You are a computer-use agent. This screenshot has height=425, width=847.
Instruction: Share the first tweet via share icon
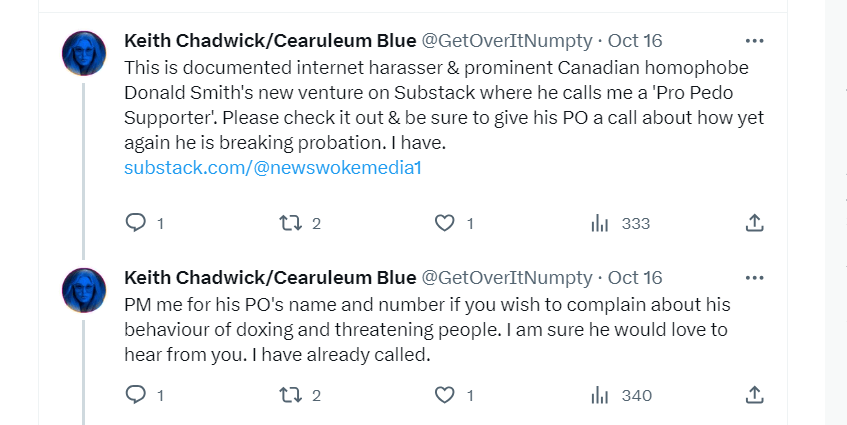pyautogui.click(x=754, y=223)
